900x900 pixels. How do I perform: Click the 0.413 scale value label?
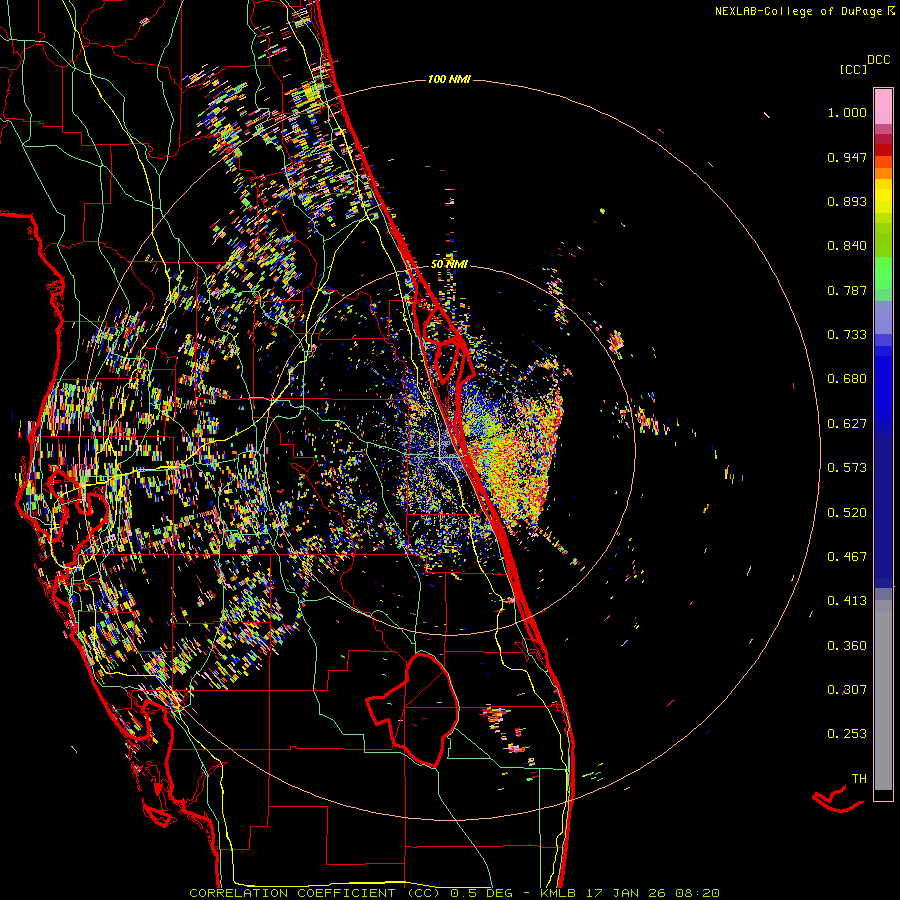[x=846, y=600]
